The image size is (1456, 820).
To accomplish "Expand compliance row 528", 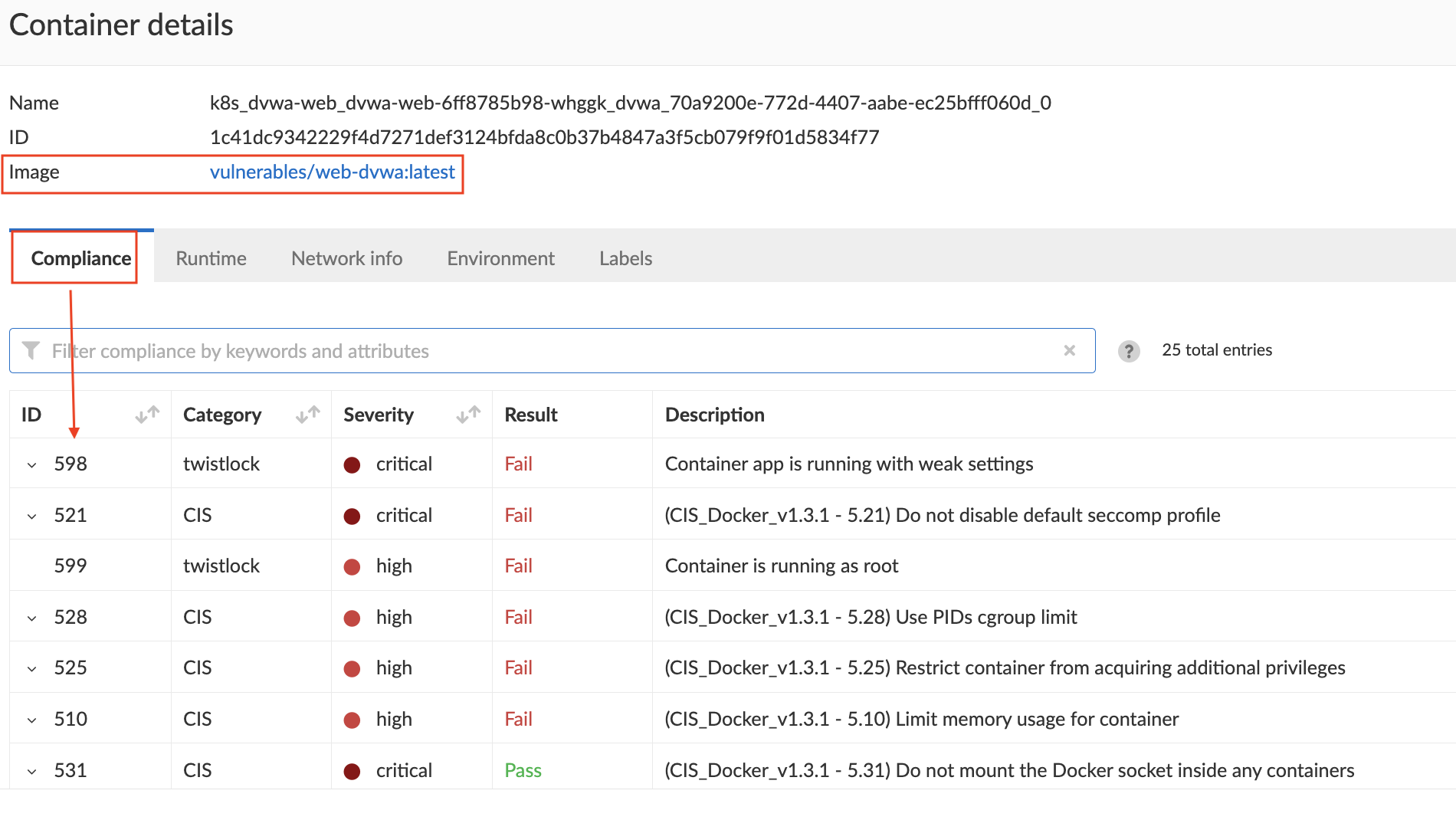I will (32, 618).
